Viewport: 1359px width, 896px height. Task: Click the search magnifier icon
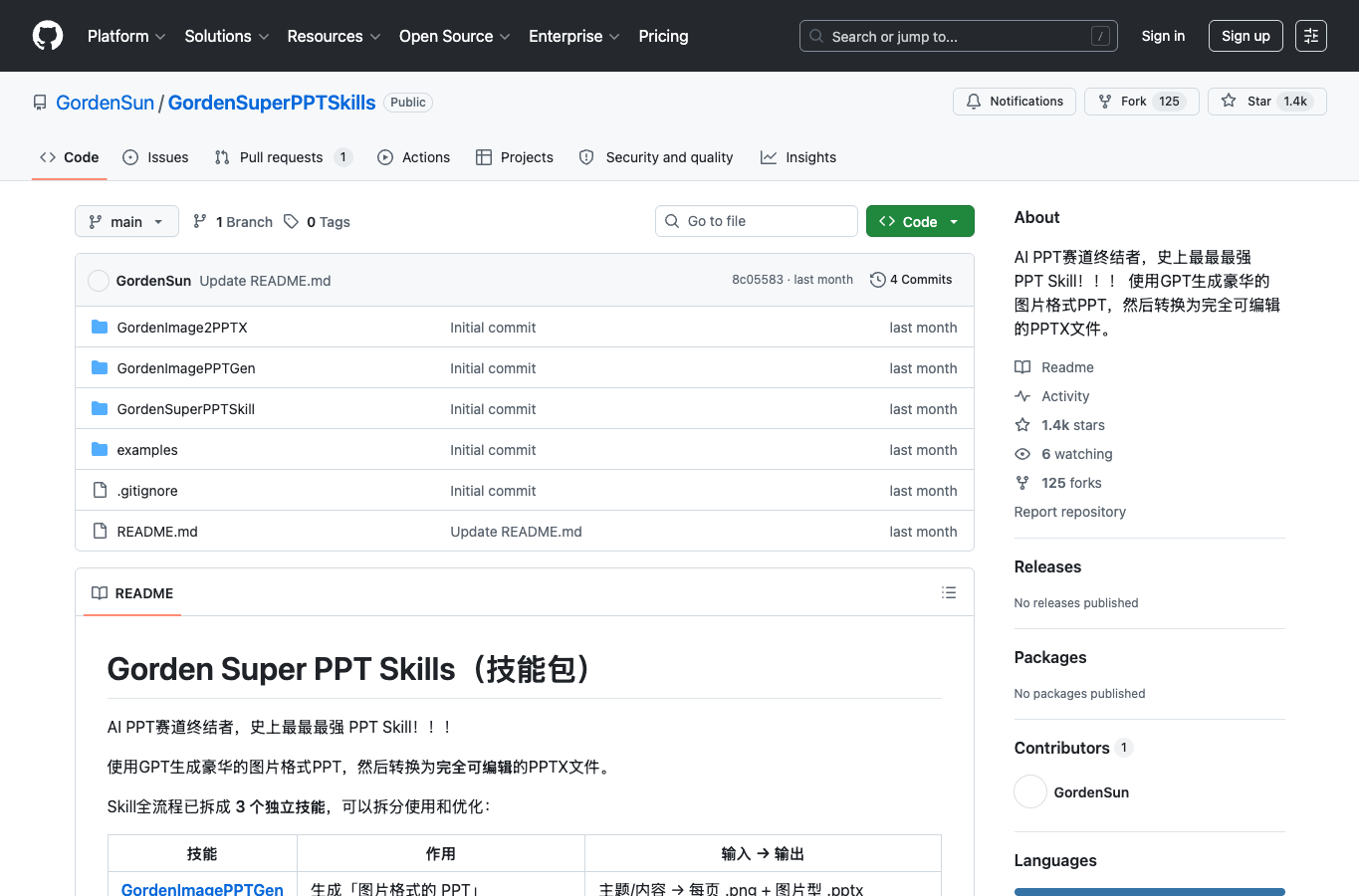point(816,36)
